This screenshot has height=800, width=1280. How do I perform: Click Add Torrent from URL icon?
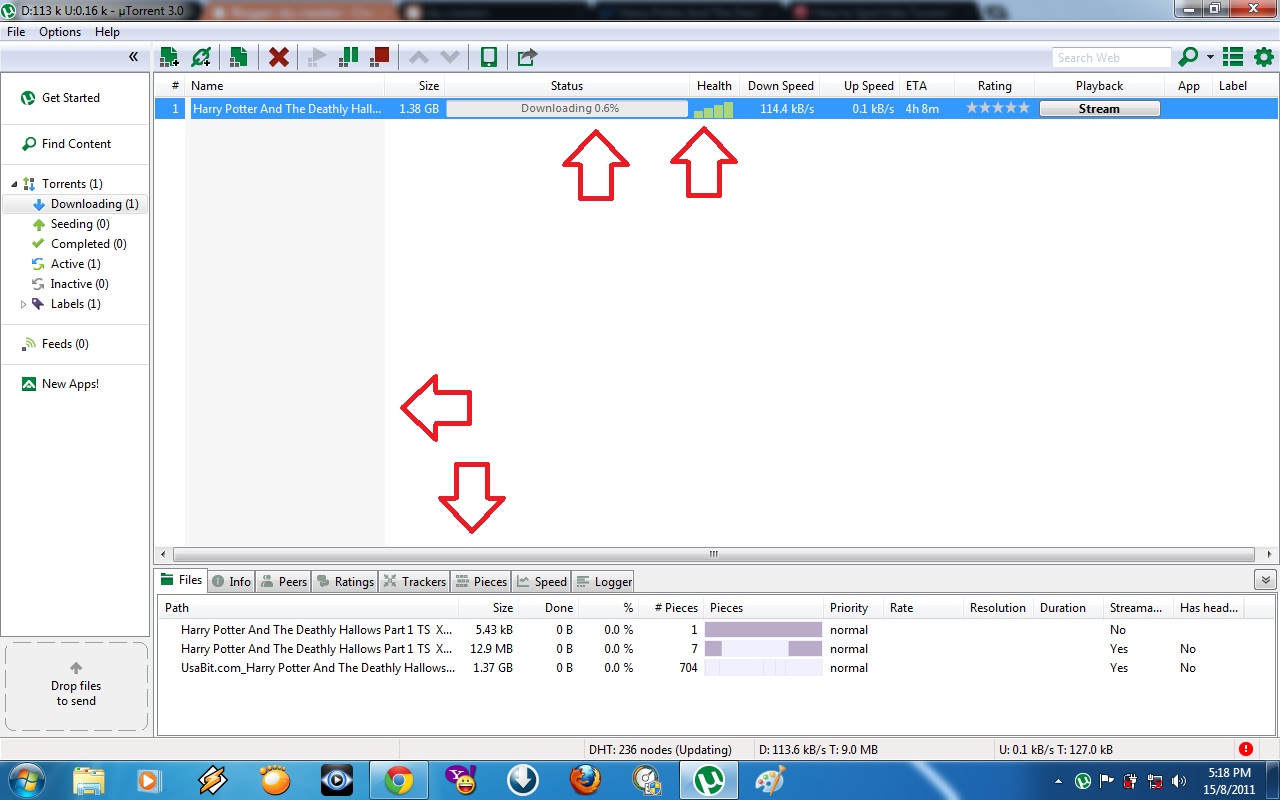click(201, 57)
